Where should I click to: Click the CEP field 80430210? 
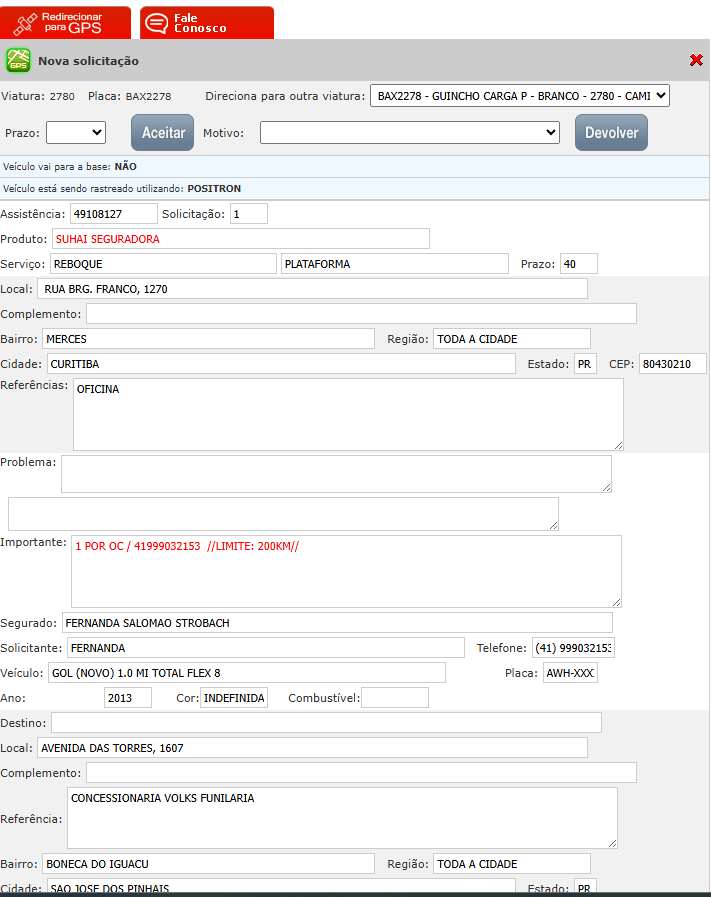[x=672, y=364]
